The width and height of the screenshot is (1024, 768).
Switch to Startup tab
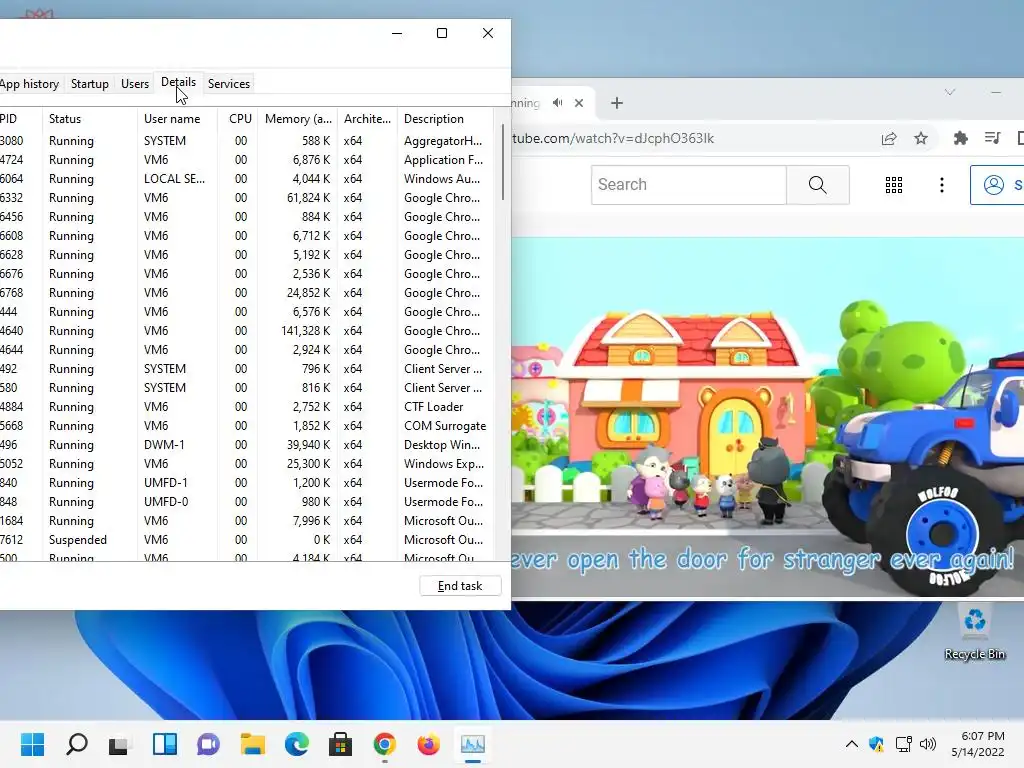click(x=89, y=84)
